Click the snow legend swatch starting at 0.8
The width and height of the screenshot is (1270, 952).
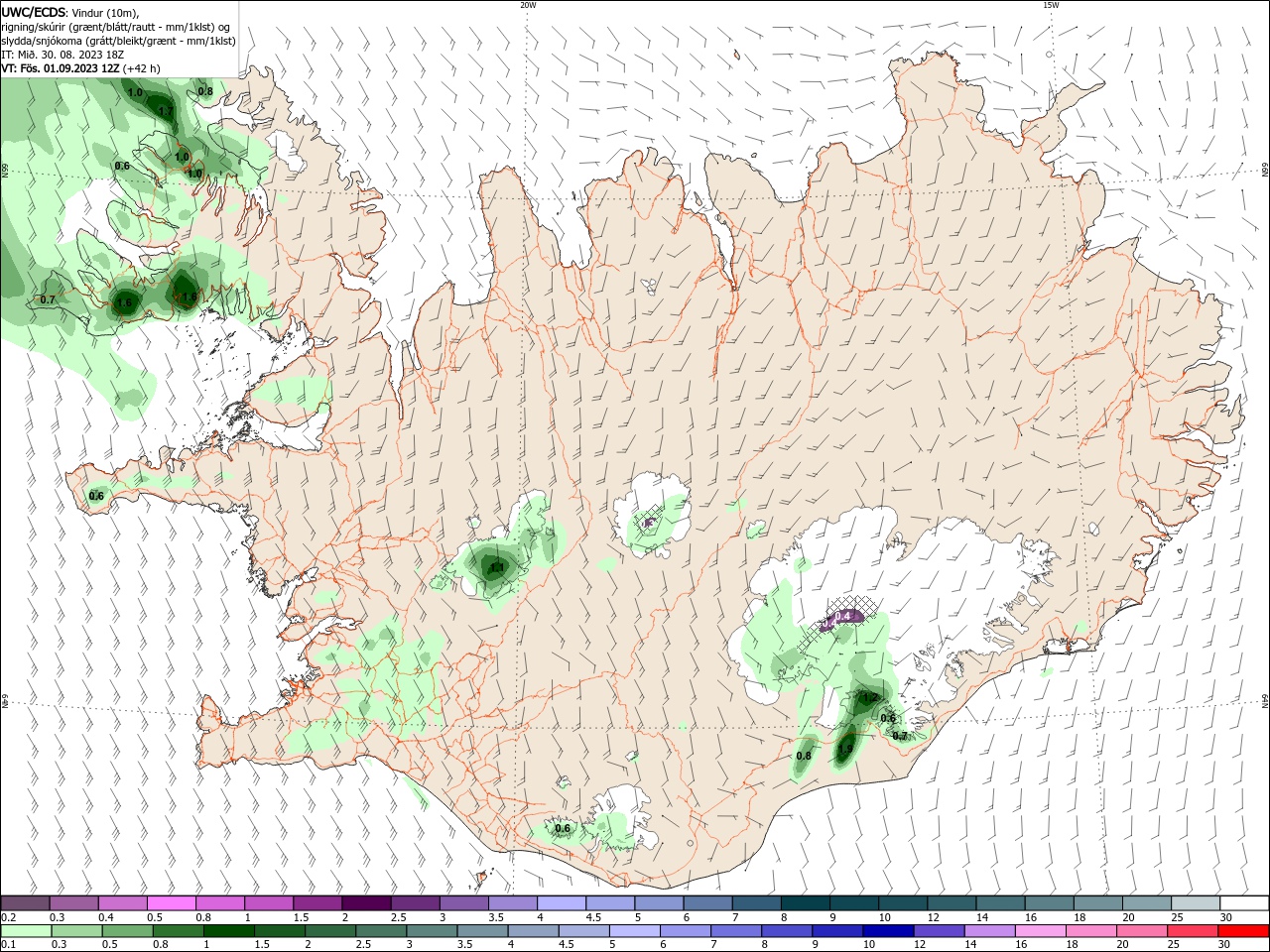pos(219,903)
